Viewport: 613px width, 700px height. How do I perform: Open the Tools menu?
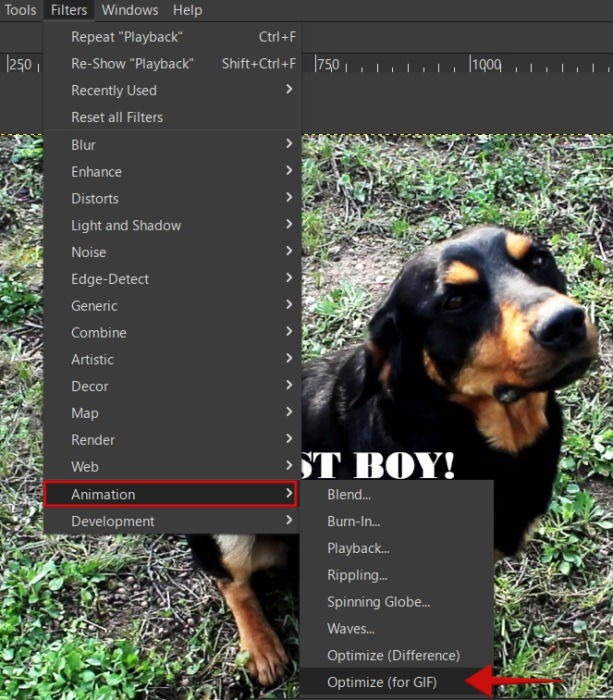(x=20, y=10)
